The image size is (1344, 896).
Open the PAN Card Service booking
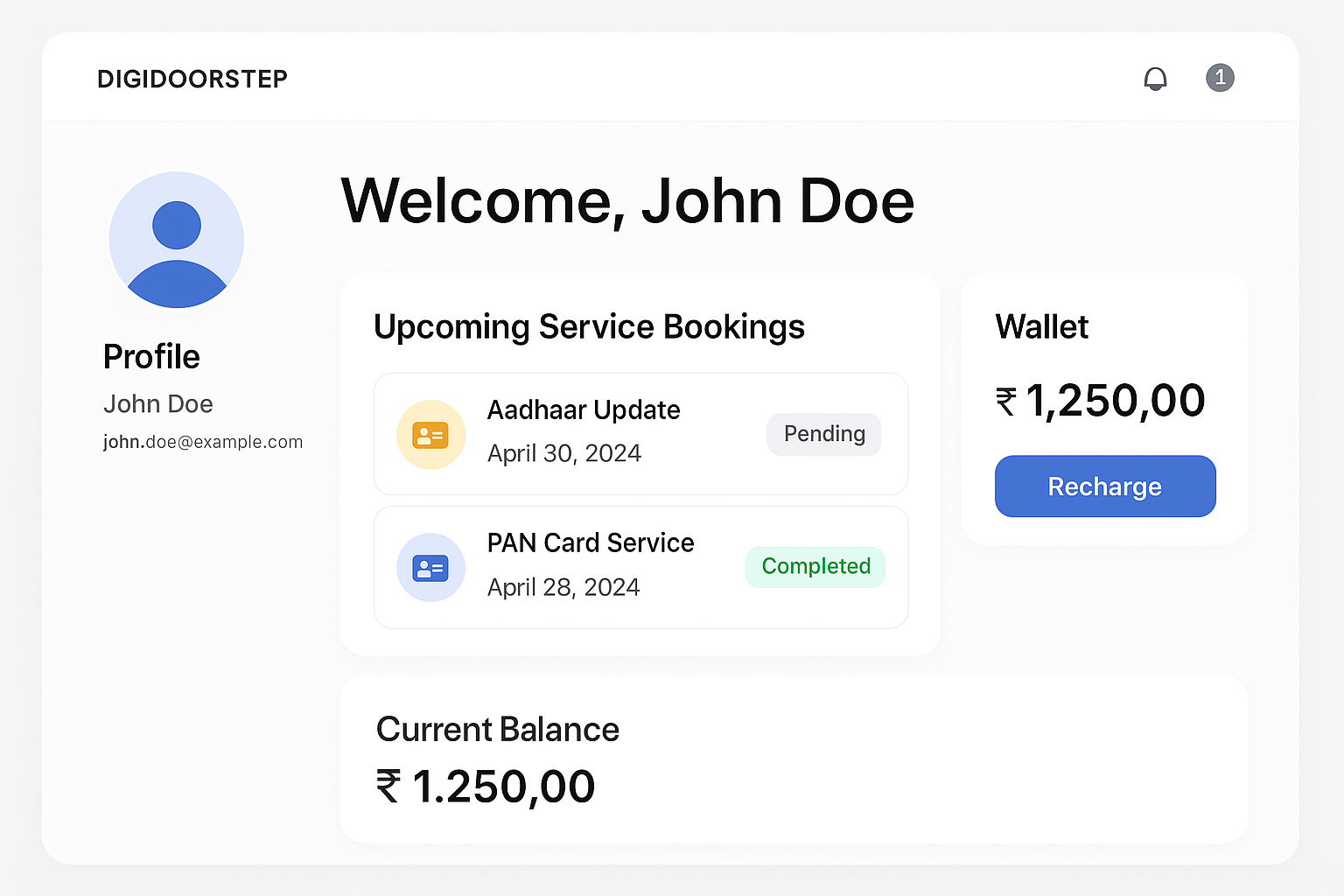click(640, 567)
